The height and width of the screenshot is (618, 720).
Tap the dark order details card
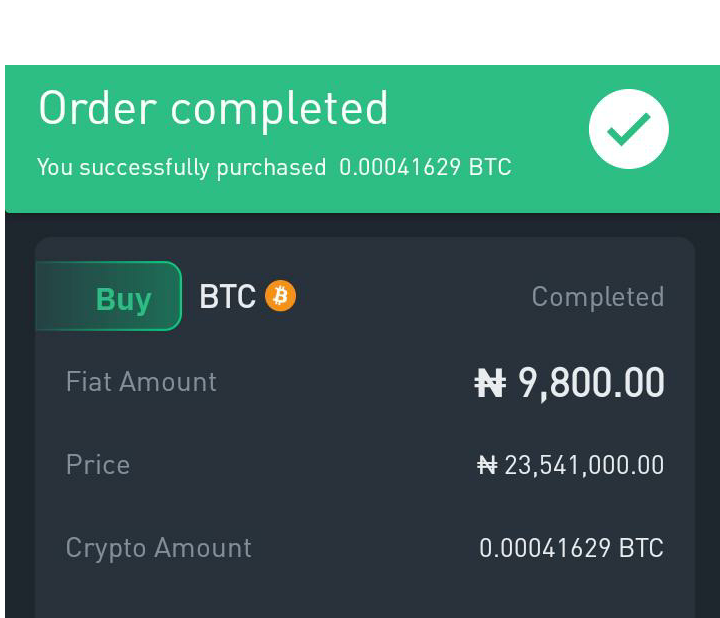[365, 427]
